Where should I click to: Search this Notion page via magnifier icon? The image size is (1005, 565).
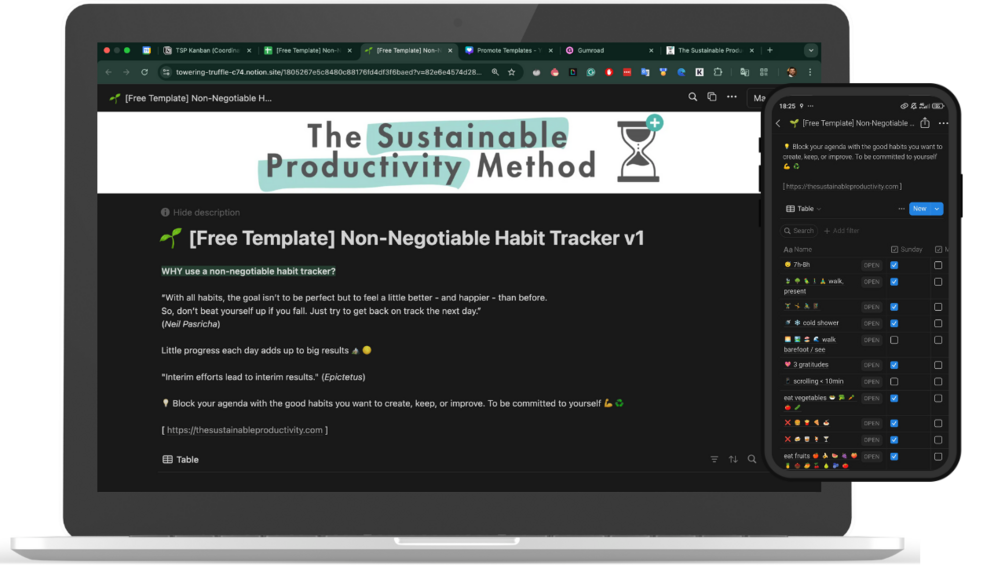click(x=692, y=97)
